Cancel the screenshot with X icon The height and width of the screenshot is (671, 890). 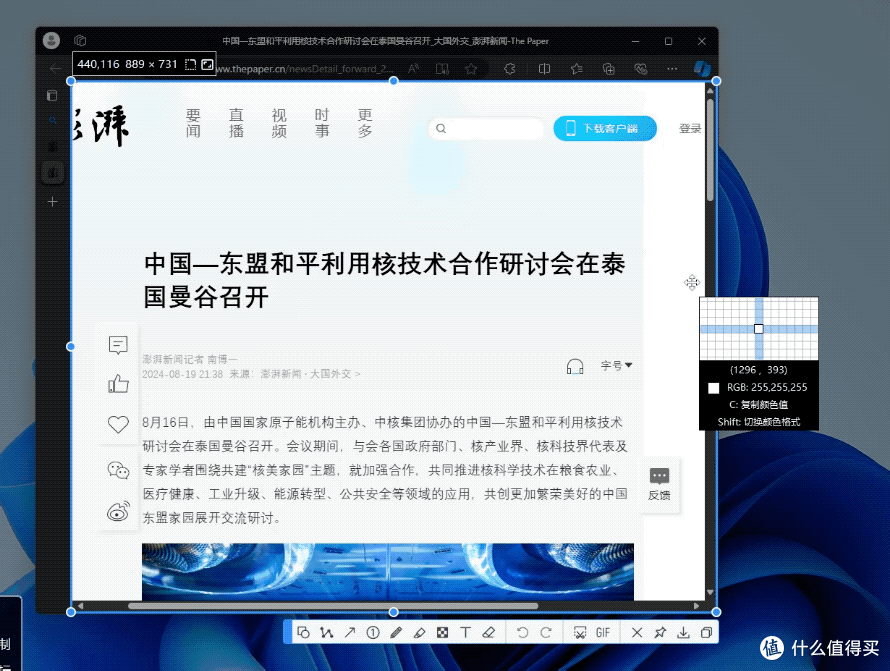click(x=637, y=632)
